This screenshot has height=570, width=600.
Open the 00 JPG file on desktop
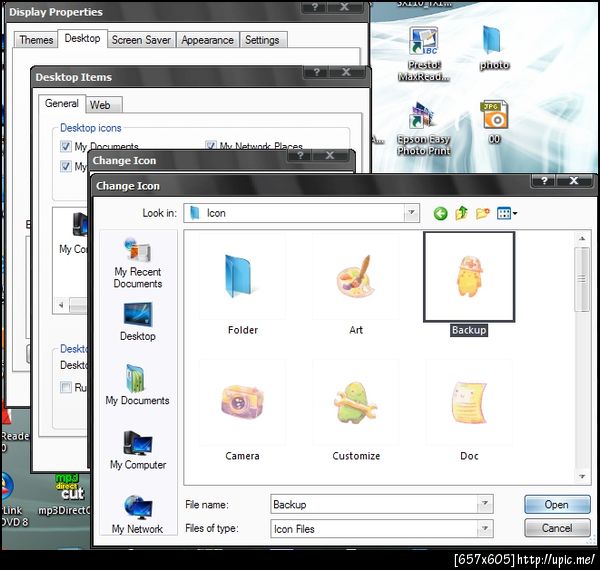point(494,122)
